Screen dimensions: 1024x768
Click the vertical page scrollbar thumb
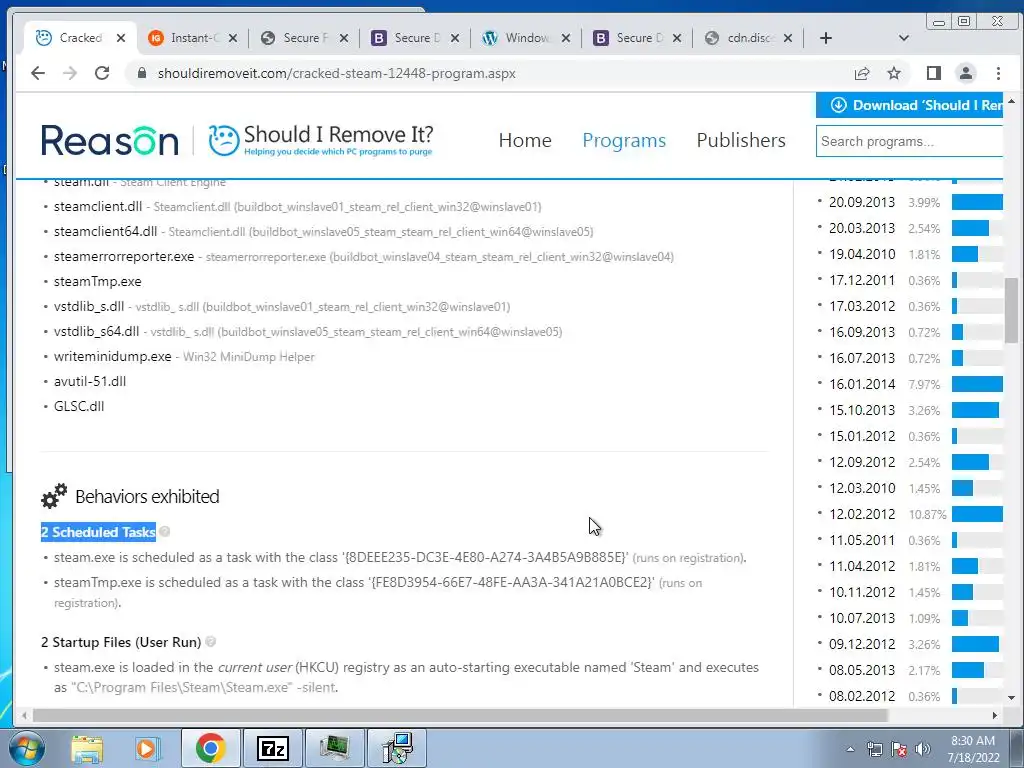[x=1011, y=310]
